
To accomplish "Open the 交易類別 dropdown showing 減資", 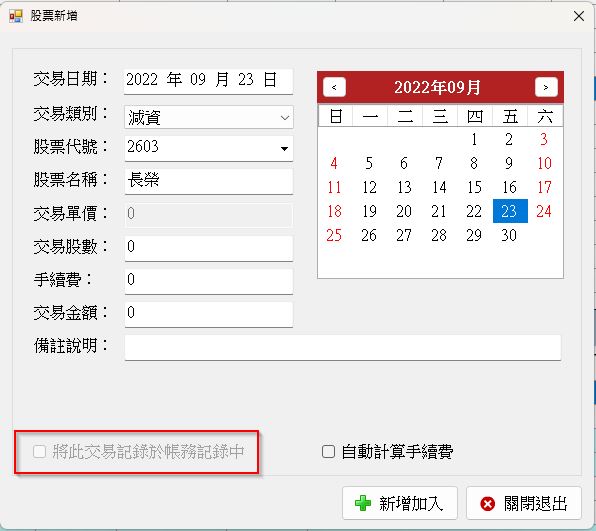I will [x=209, y=117].
